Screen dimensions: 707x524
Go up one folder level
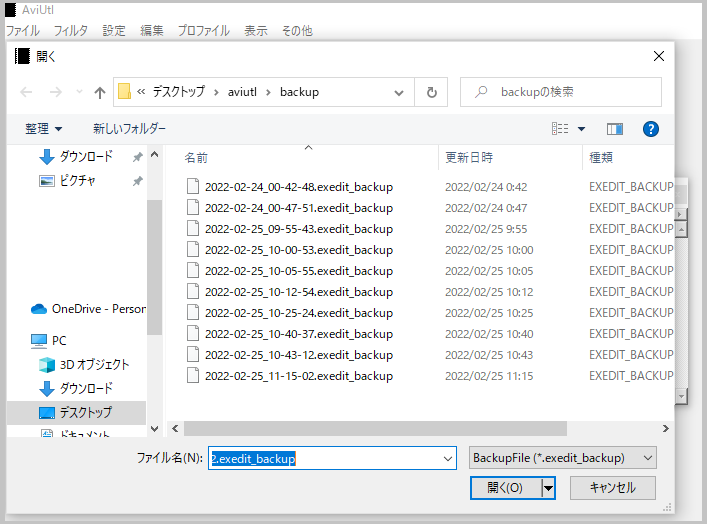pyautogui.click(x=100, y=92)
